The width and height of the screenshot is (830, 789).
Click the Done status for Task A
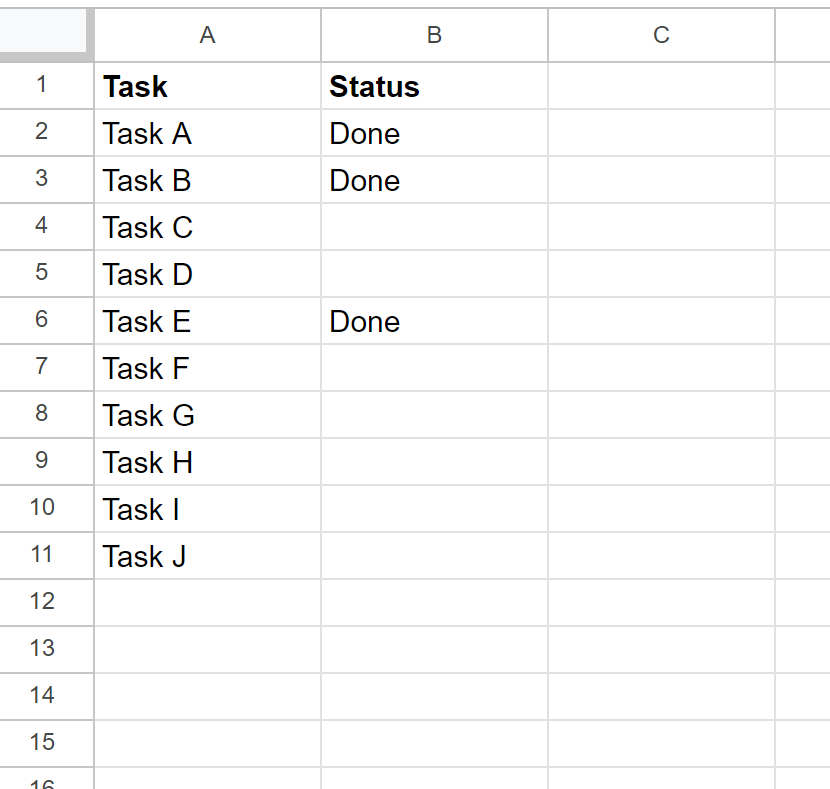tap(433, 133)
